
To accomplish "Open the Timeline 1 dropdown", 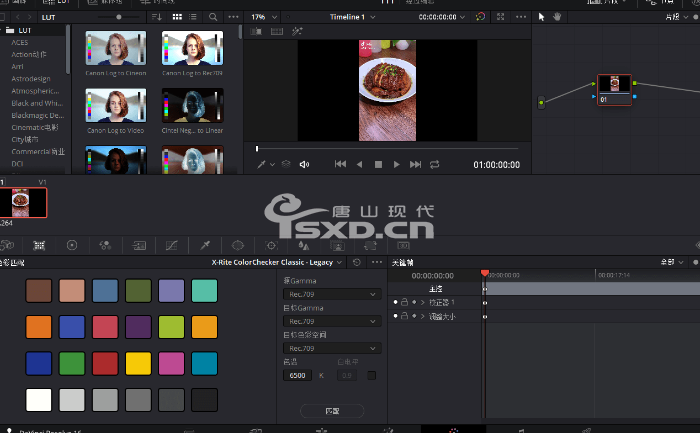I will pyautogui.click(x=353, y=17).
